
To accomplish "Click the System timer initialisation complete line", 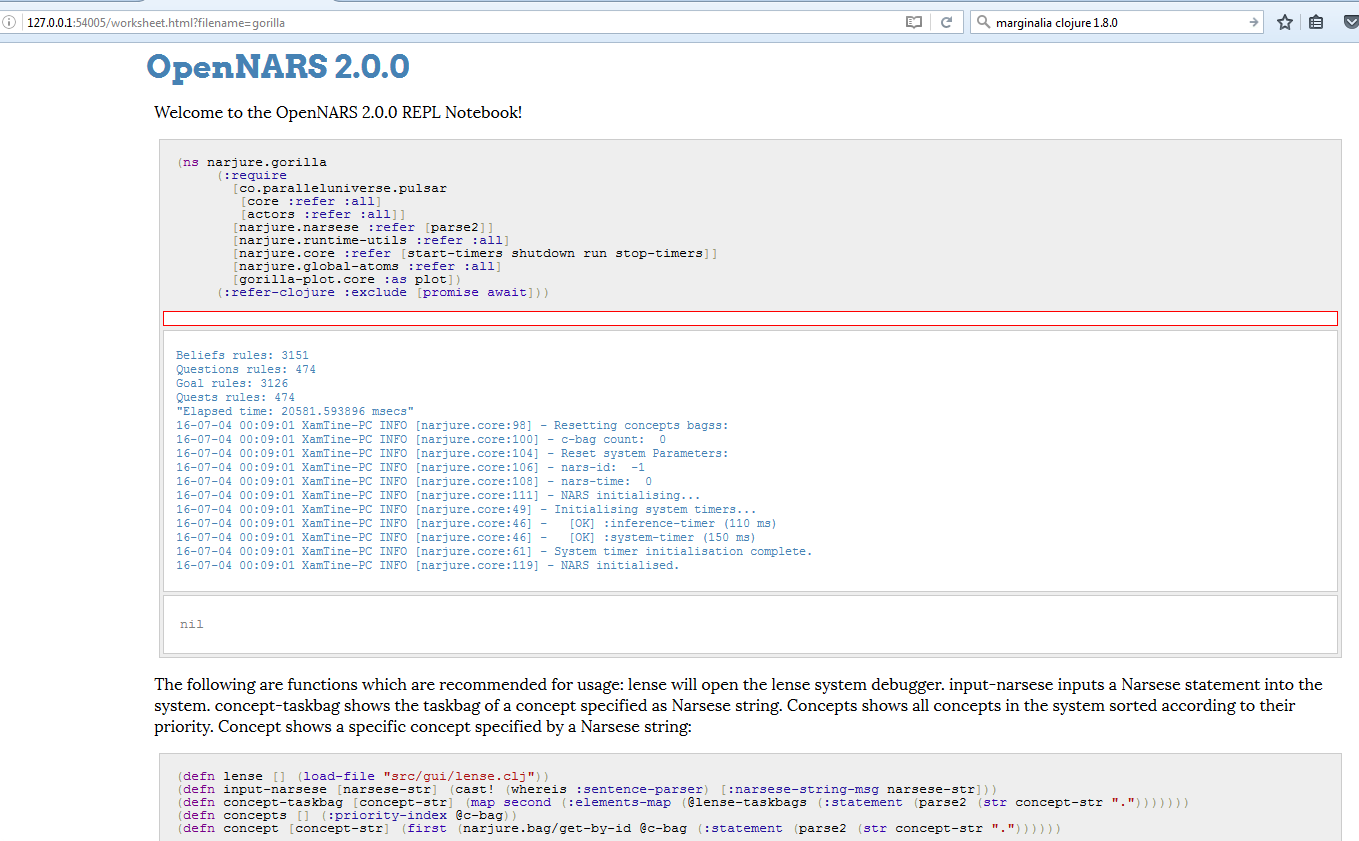I will [x=494, y=551].
